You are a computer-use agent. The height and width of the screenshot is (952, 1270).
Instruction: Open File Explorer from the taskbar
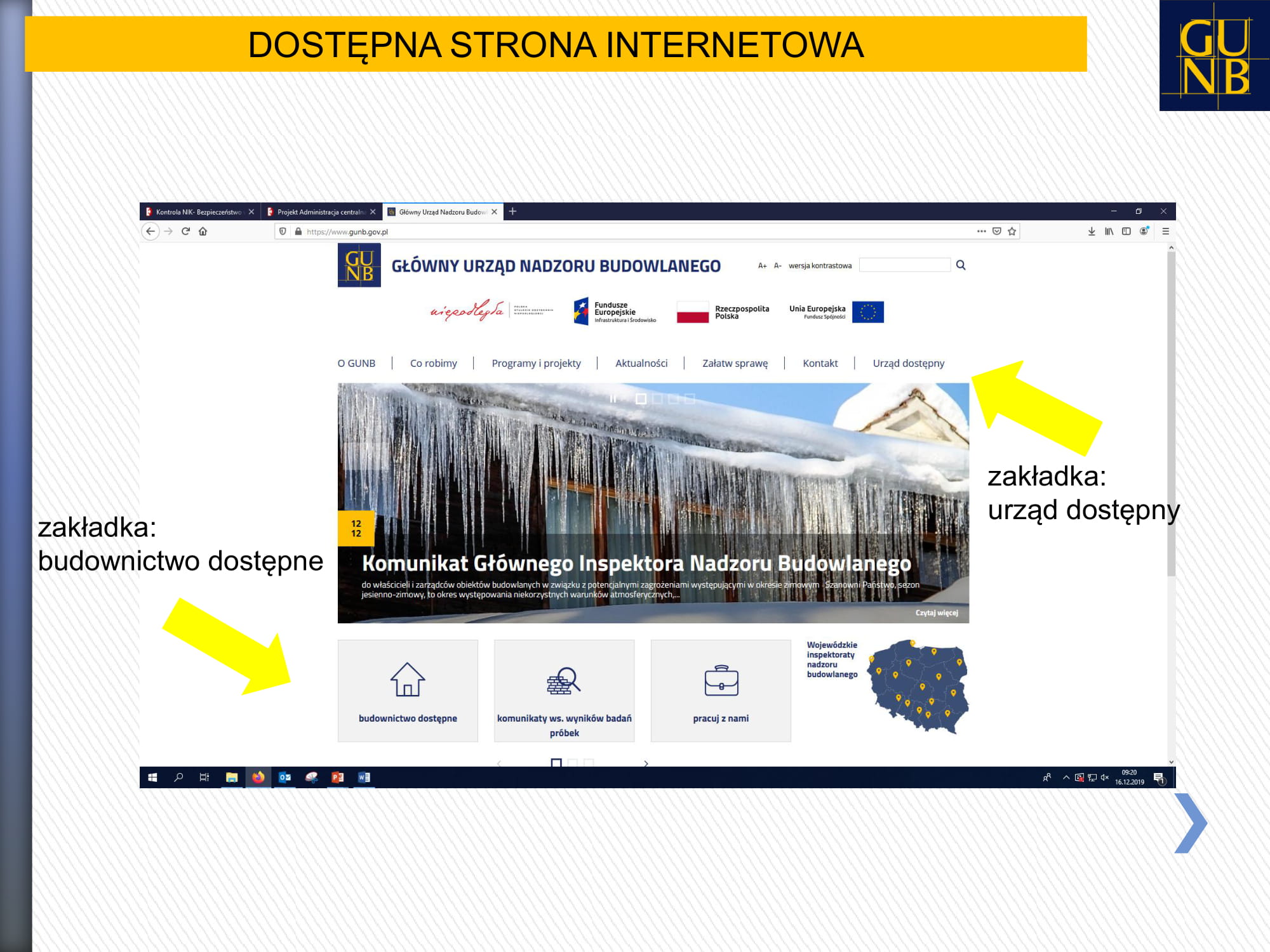click(232, 777)
